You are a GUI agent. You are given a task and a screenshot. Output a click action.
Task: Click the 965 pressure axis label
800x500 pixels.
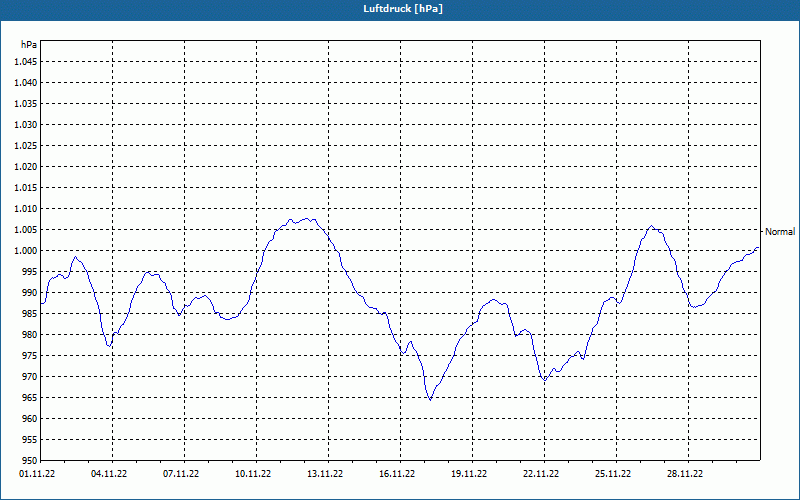click(x=30, y=397)
